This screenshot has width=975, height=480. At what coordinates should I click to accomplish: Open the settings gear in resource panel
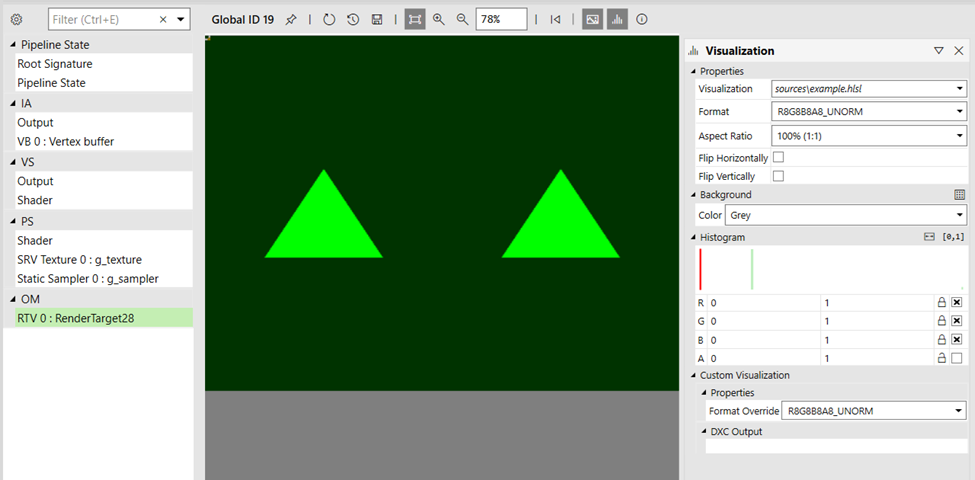(x=17, y=20)
